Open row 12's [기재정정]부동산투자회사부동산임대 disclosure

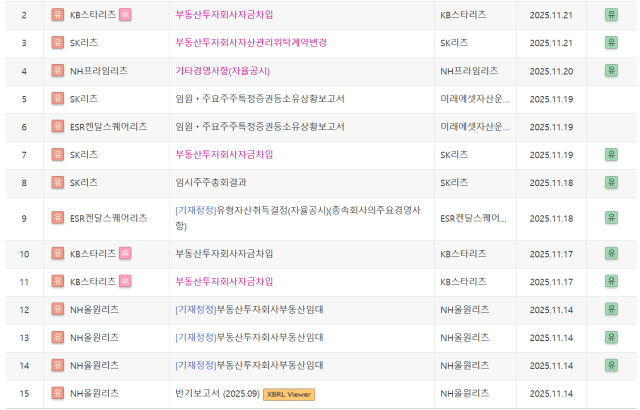[249, 309]
